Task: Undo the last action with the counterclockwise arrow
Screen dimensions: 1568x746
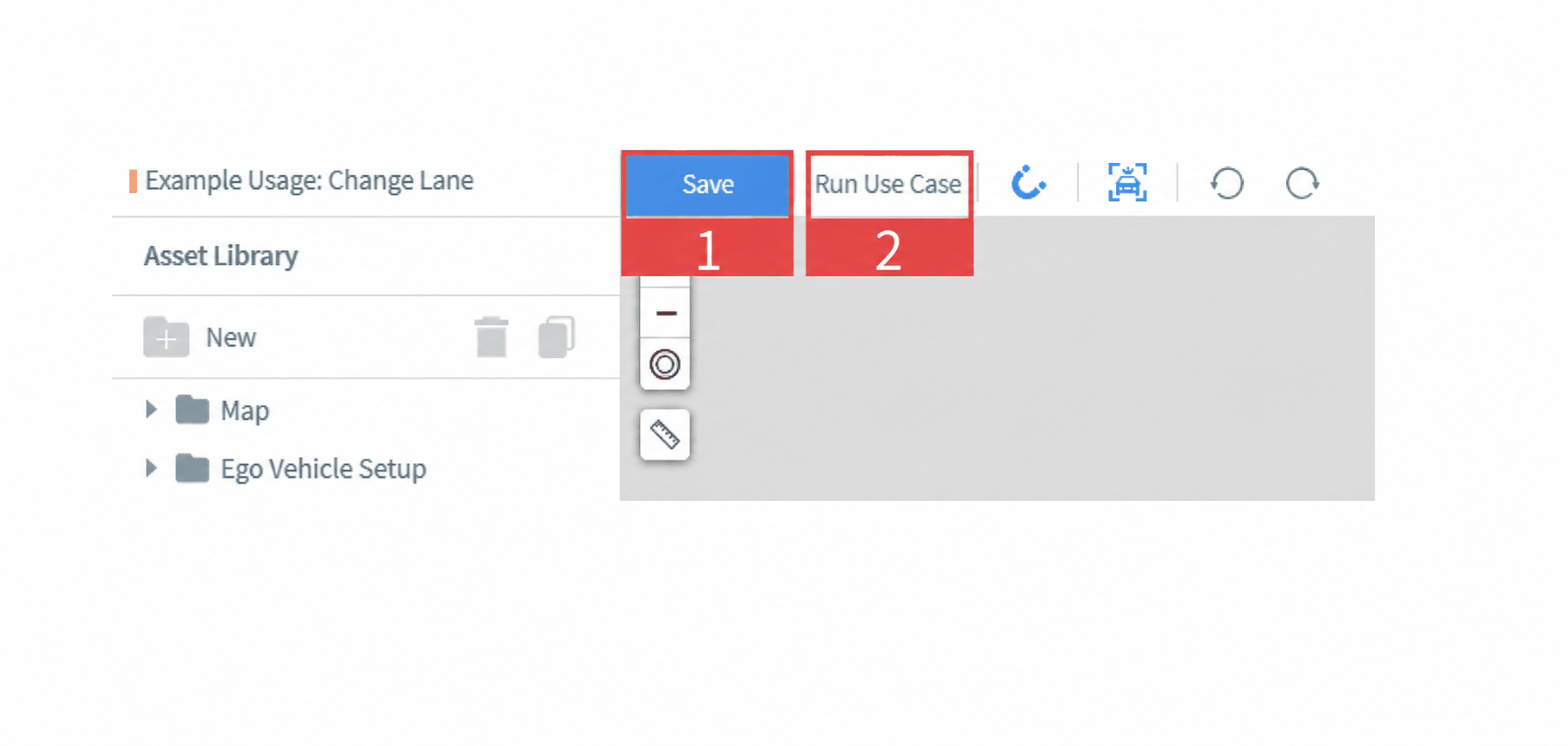Action: [x=1226, y=183]
